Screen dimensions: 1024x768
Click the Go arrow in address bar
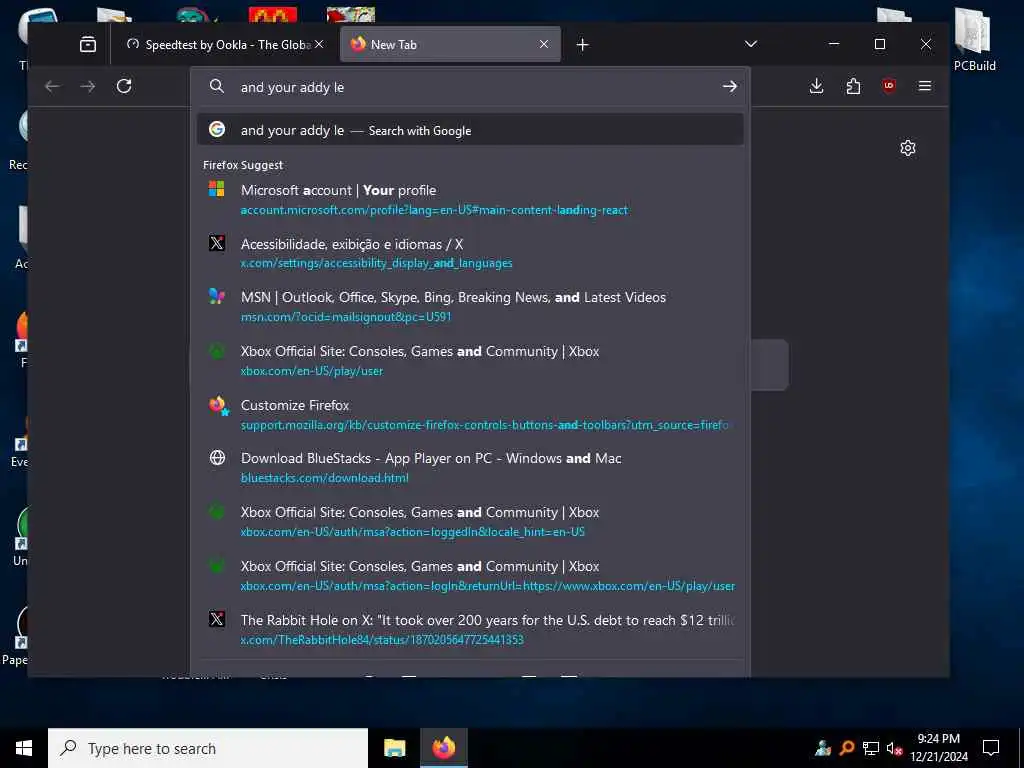(x=729, y=87)
